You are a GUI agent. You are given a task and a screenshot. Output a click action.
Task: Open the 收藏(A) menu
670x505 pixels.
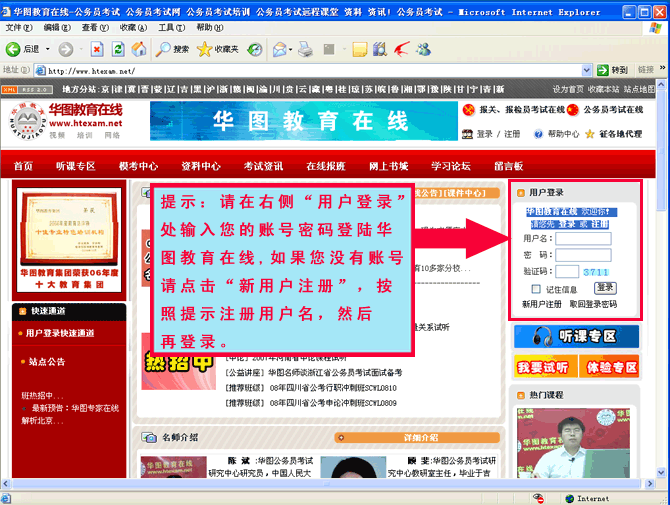click(133, 28)
